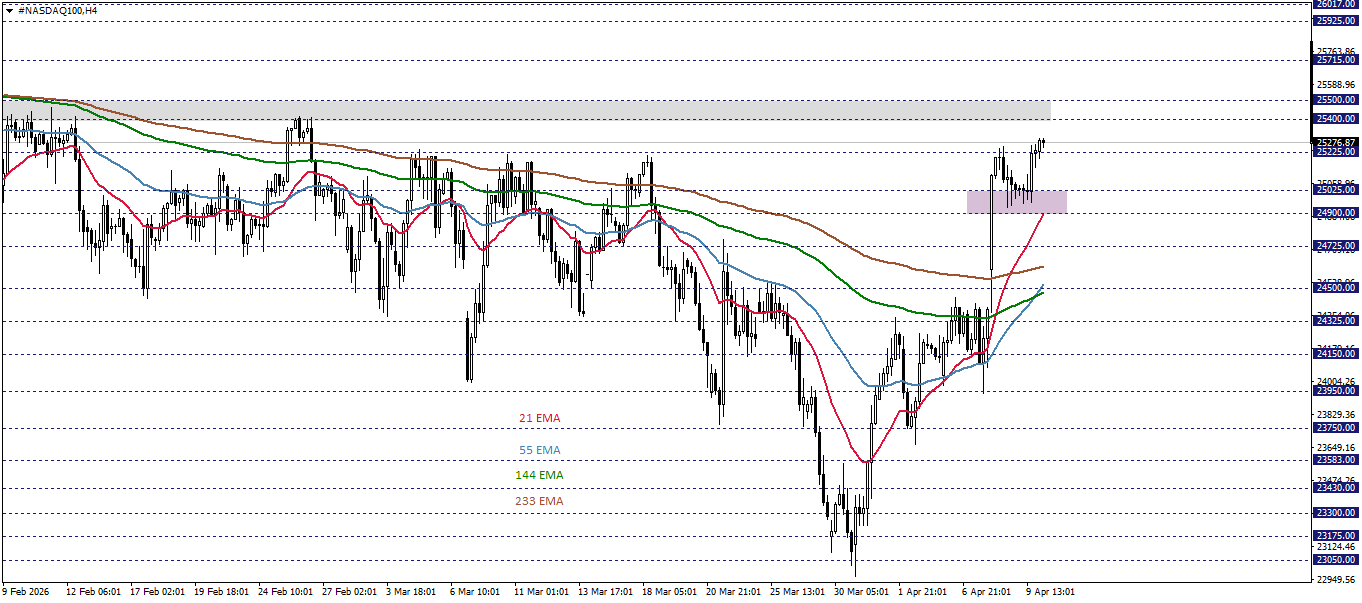Click the 24150.00 price level label

click(1337, 352)
